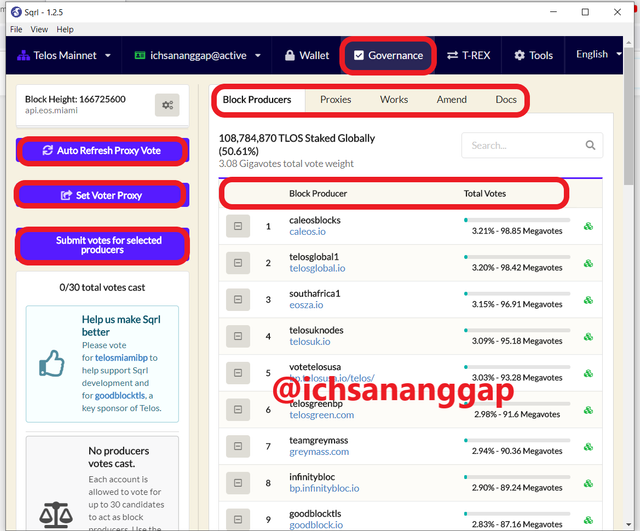Screen dimensions: 640x531
Task: Click the balance scale icon
Action: point(56,514)
